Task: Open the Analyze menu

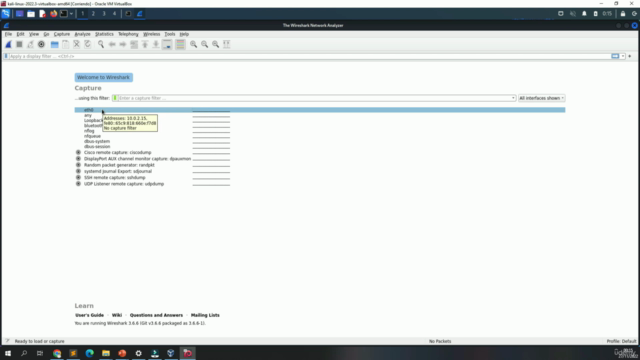Action: coord(82,34)
